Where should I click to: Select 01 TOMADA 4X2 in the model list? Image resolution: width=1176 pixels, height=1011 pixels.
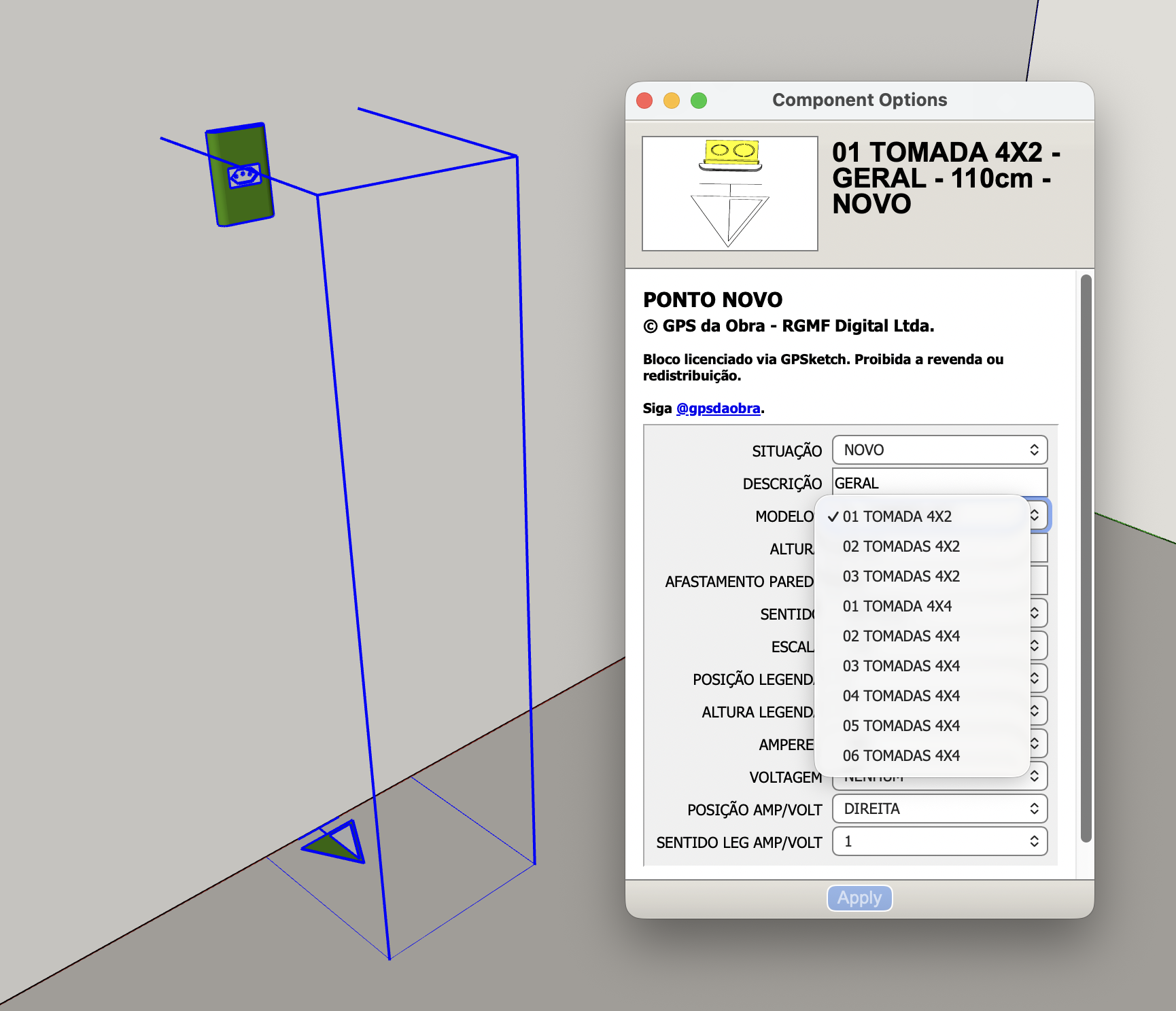pos(922,516)
